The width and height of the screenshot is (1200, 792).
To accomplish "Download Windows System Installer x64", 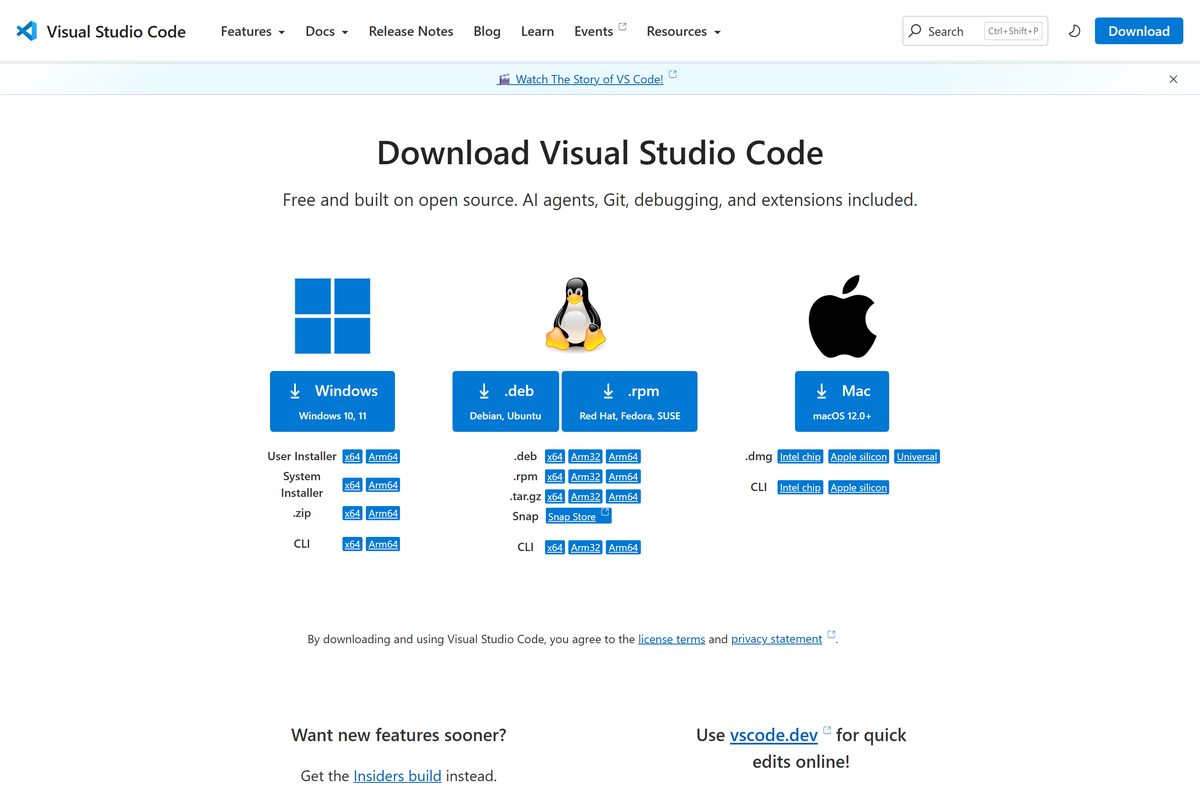I will coord(352,485).
